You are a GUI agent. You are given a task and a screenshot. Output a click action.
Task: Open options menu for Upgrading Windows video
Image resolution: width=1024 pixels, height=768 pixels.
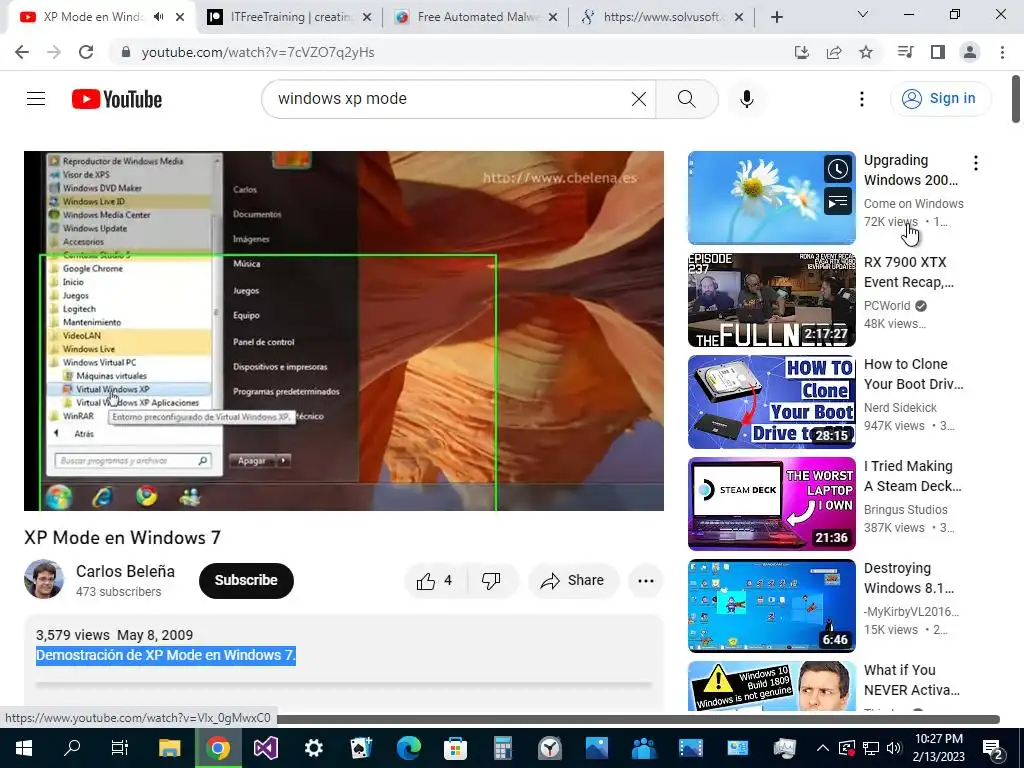click(976, 163)
